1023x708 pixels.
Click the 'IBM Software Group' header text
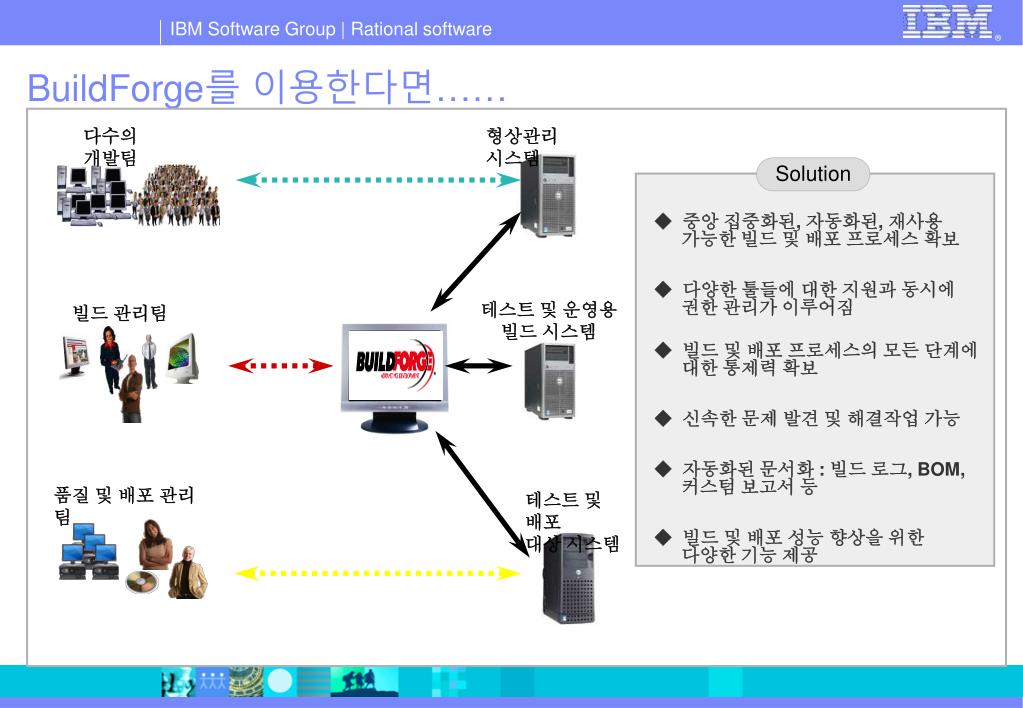coord(252,29)
